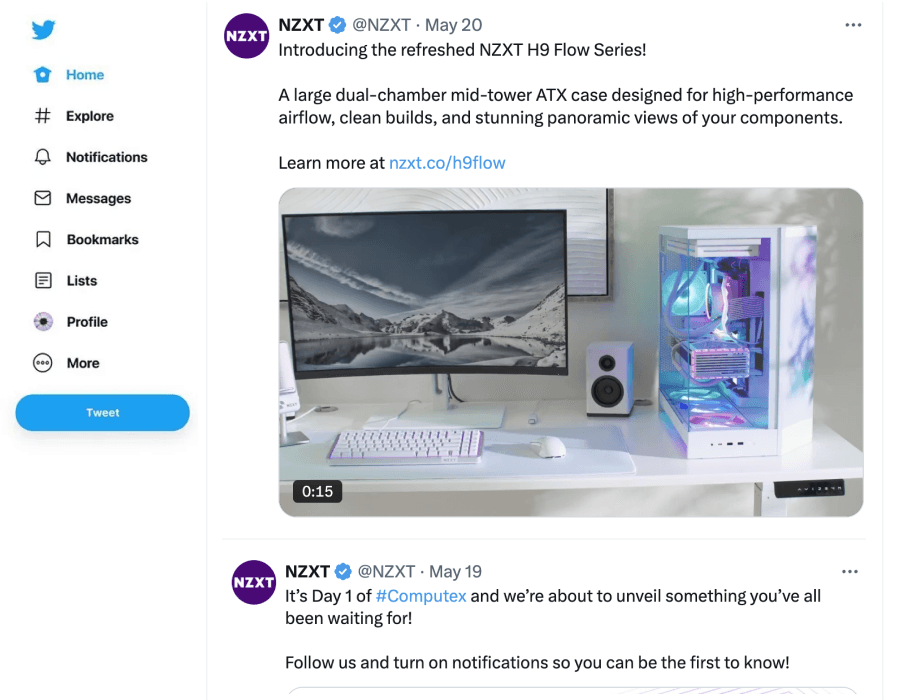Click the Twitter bird logo

43,29
